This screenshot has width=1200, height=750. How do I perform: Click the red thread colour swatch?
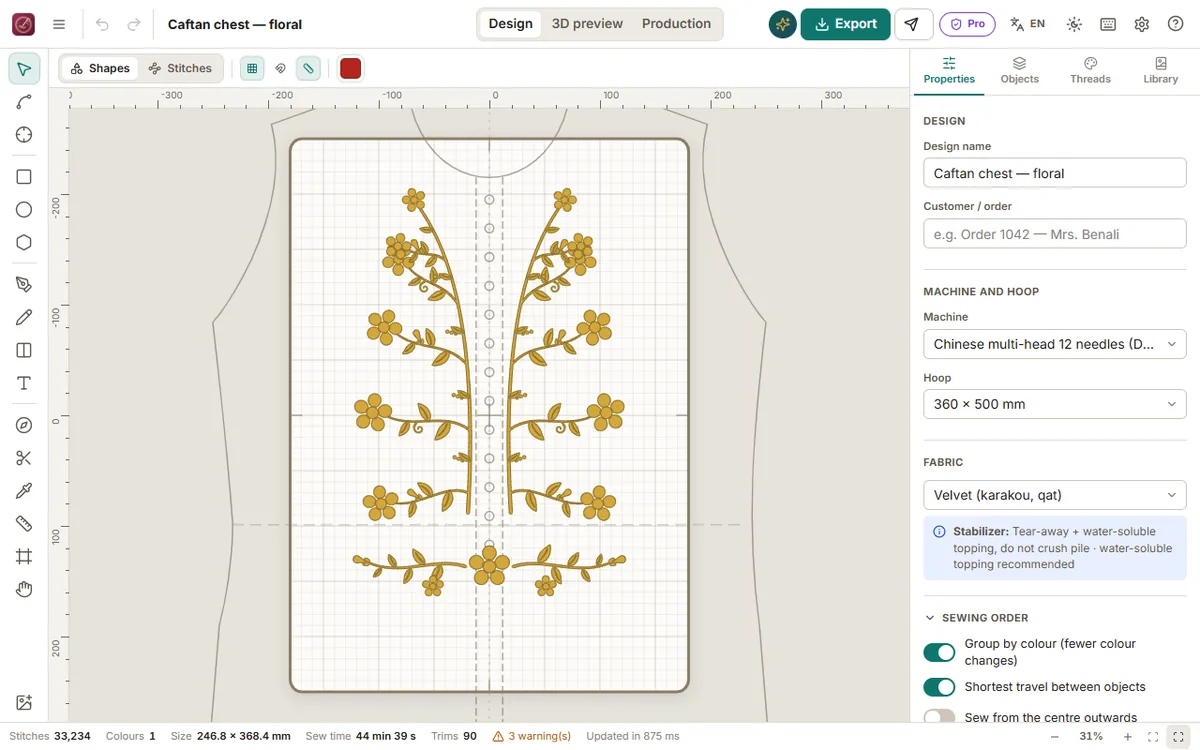[x=350, y=68]
